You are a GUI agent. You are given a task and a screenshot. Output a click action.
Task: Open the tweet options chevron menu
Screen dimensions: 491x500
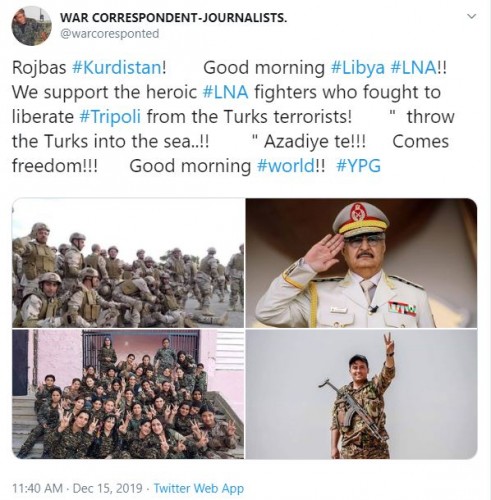(x=471, y=16)
